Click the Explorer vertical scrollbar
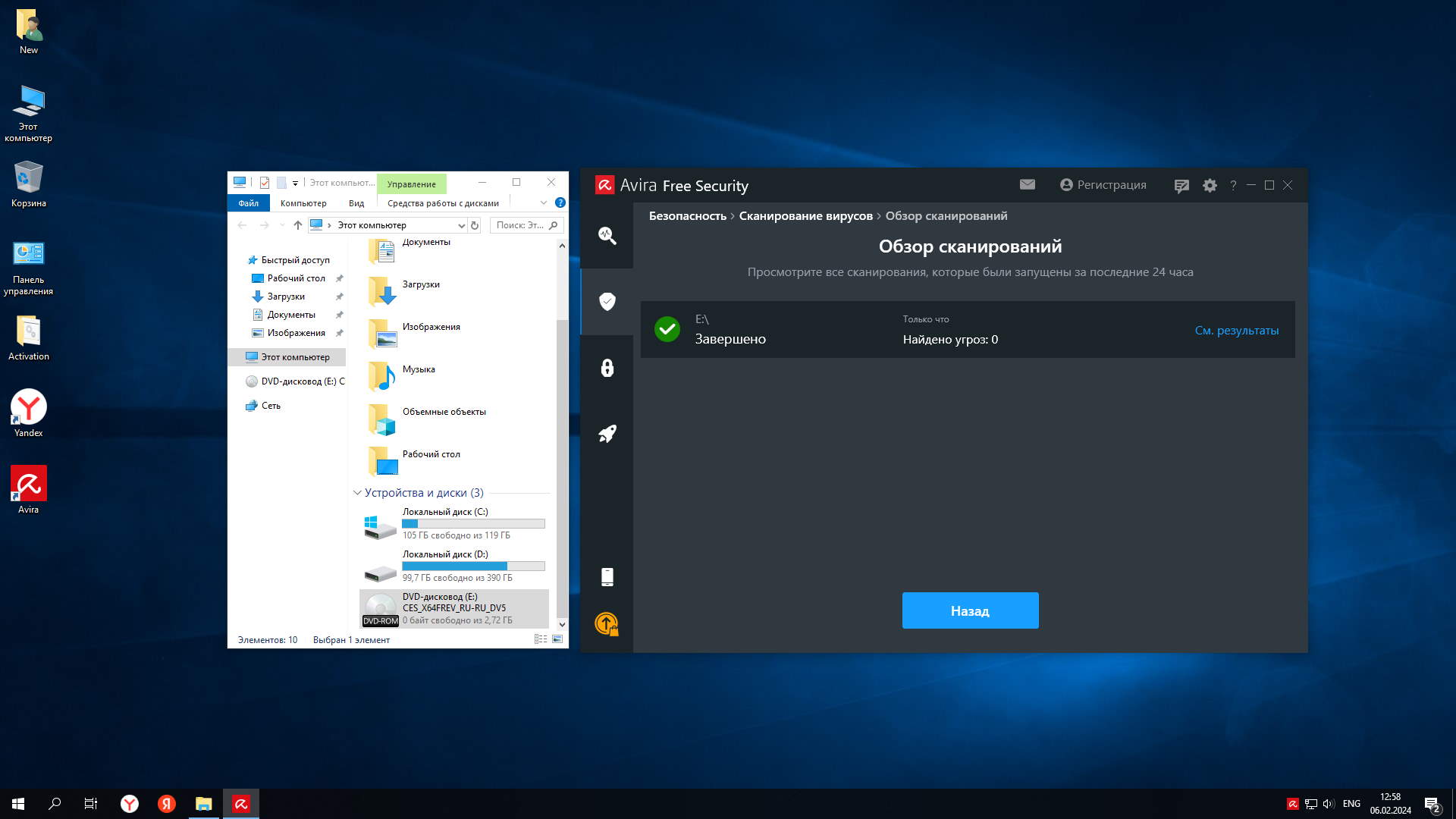The width and height of the screenshot is (1456, 819). click(x=562, y=455)
